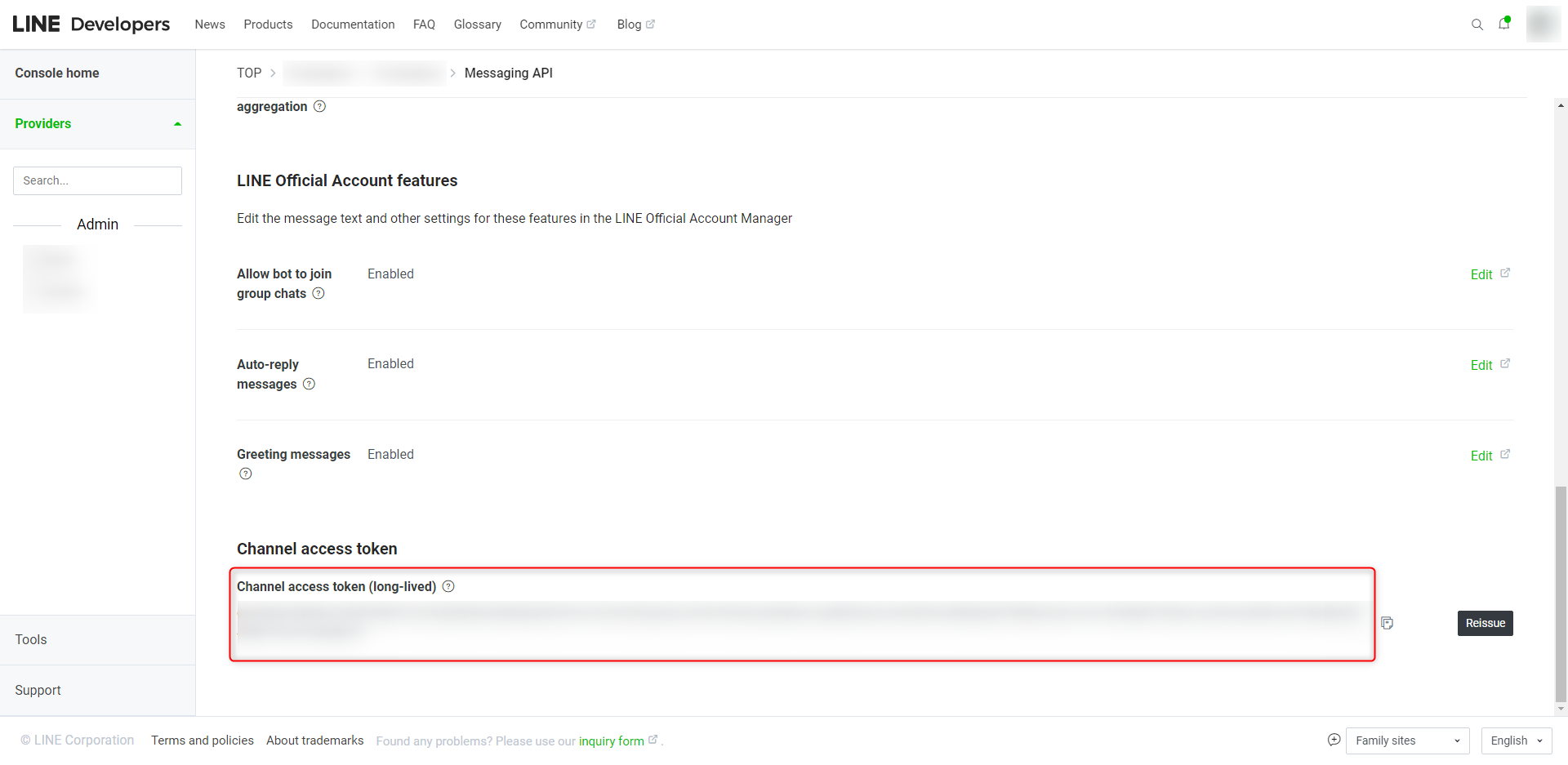Open About trademarks link
Image resolution: width=1568 pixels, height=765 pixels.
click(315, 741)
